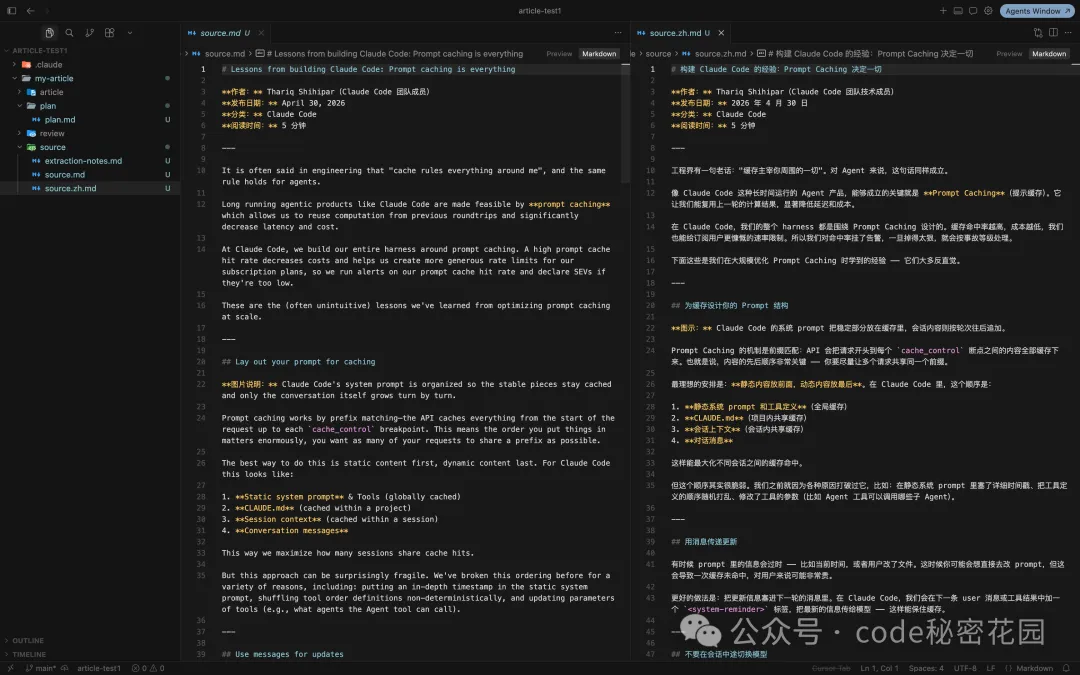Split the right editor with split icon
The image size is (1080, 675).
pos(1053,32)
